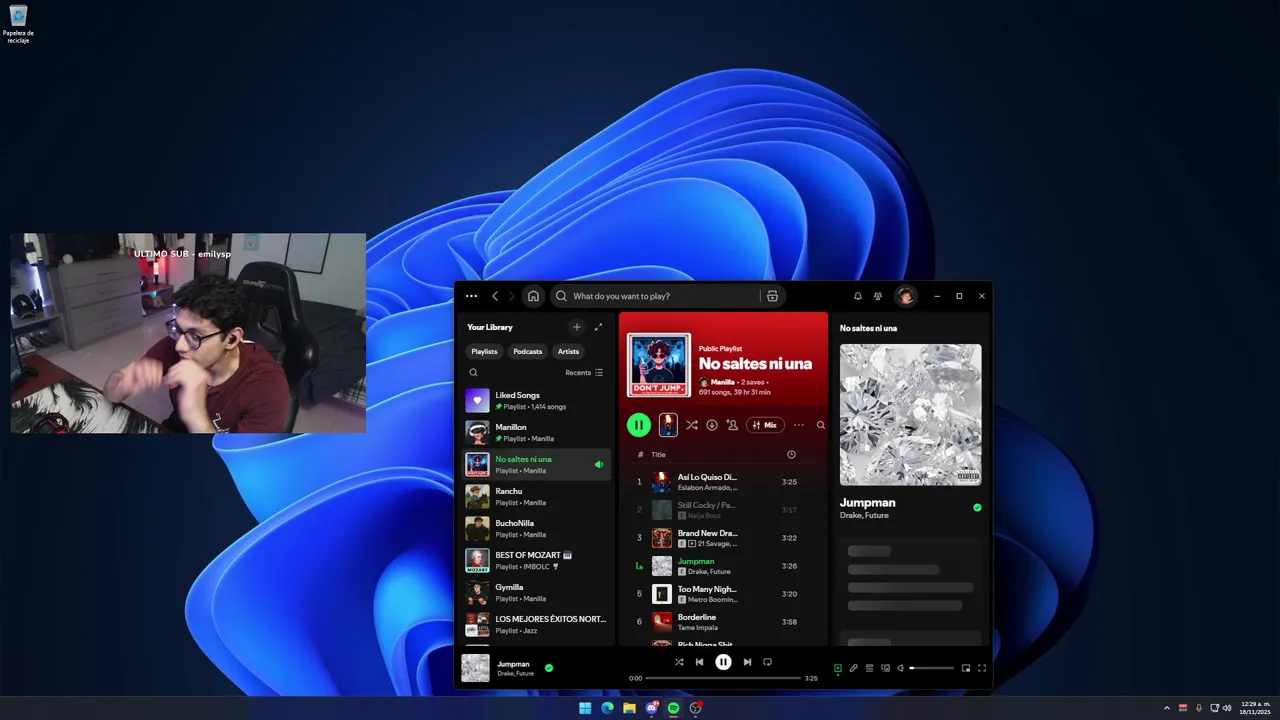Viewport: 1280px width, 720px height.
Task: Create a new playlist with plus icon
Action: [x=576, y=327]
